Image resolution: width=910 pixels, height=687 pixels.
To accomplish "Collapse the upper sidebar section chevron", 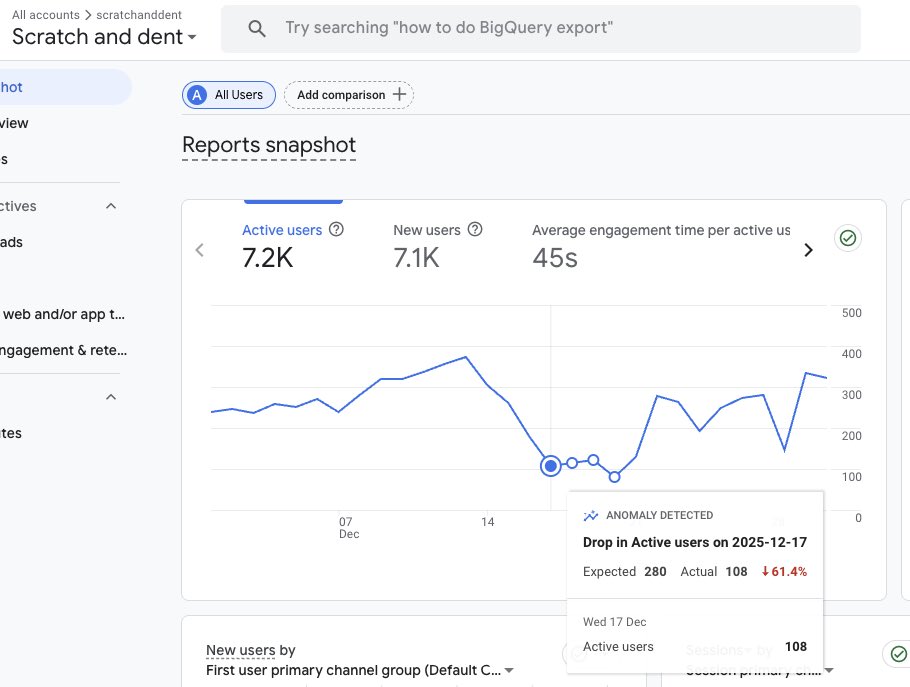I will click(x=111, y=206).
